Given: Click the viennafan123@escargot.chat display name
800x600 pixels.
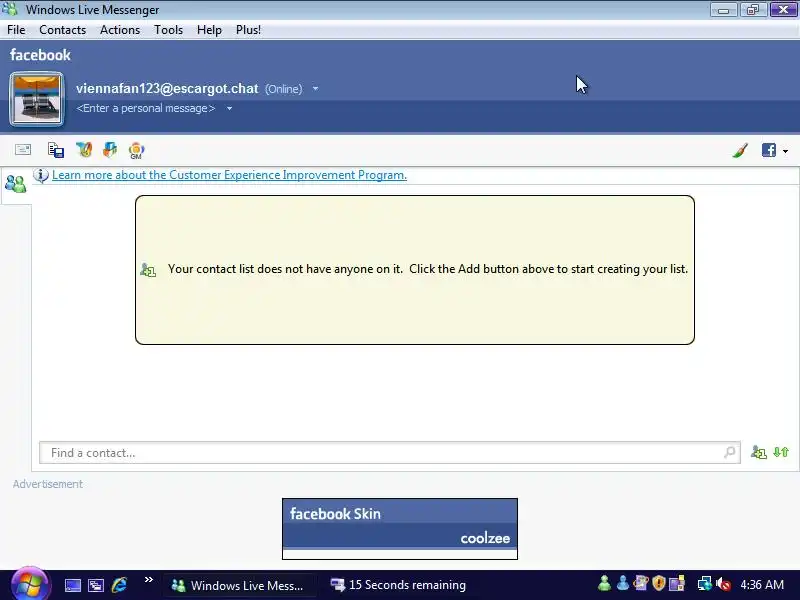Looking at the screenshot, I should coord(167,88).
